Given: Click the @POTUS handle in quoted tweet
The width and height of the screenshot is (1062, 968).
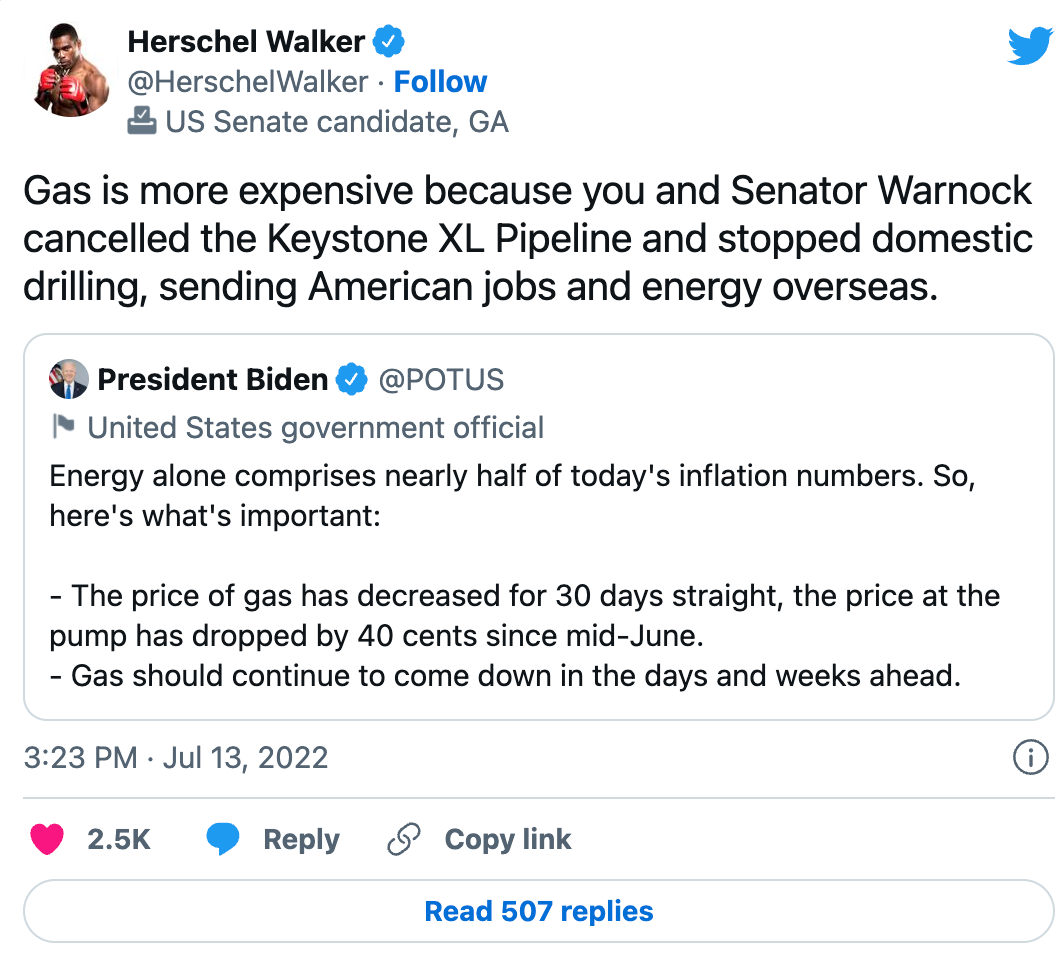Looking at the screenshot, I should 441,380.
